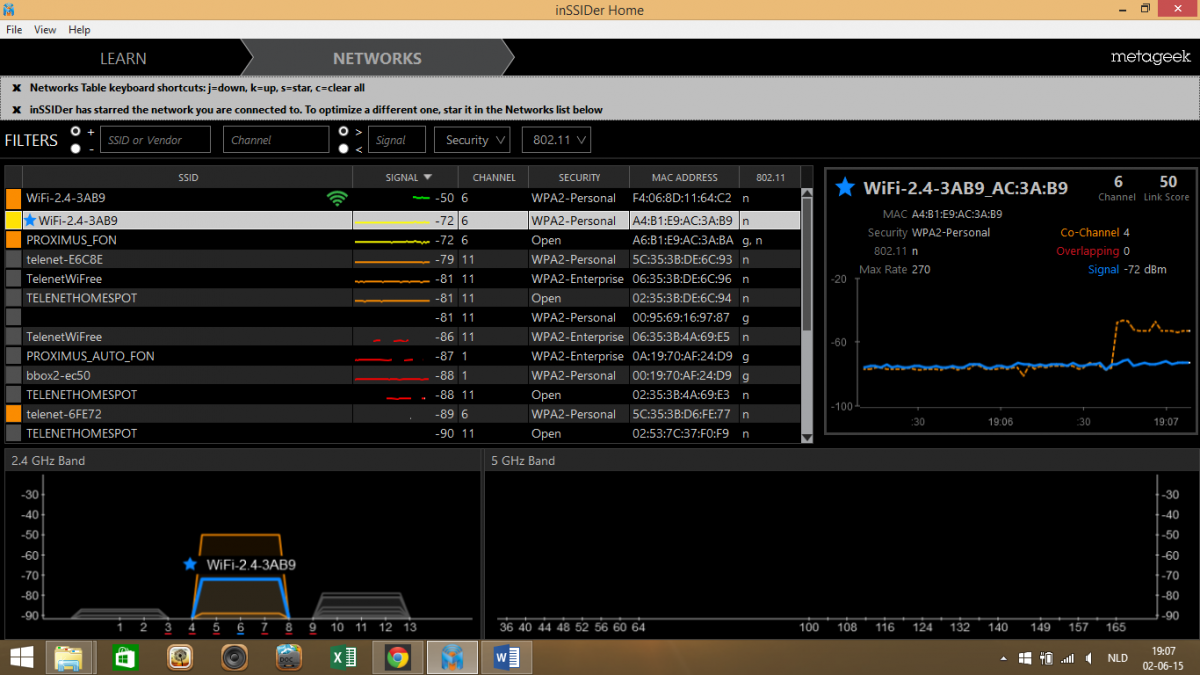Image resolution: width=1200 pixels, height=675 pixels.
Task: Click the NLD language indicator
Action: pos(1117,658)
